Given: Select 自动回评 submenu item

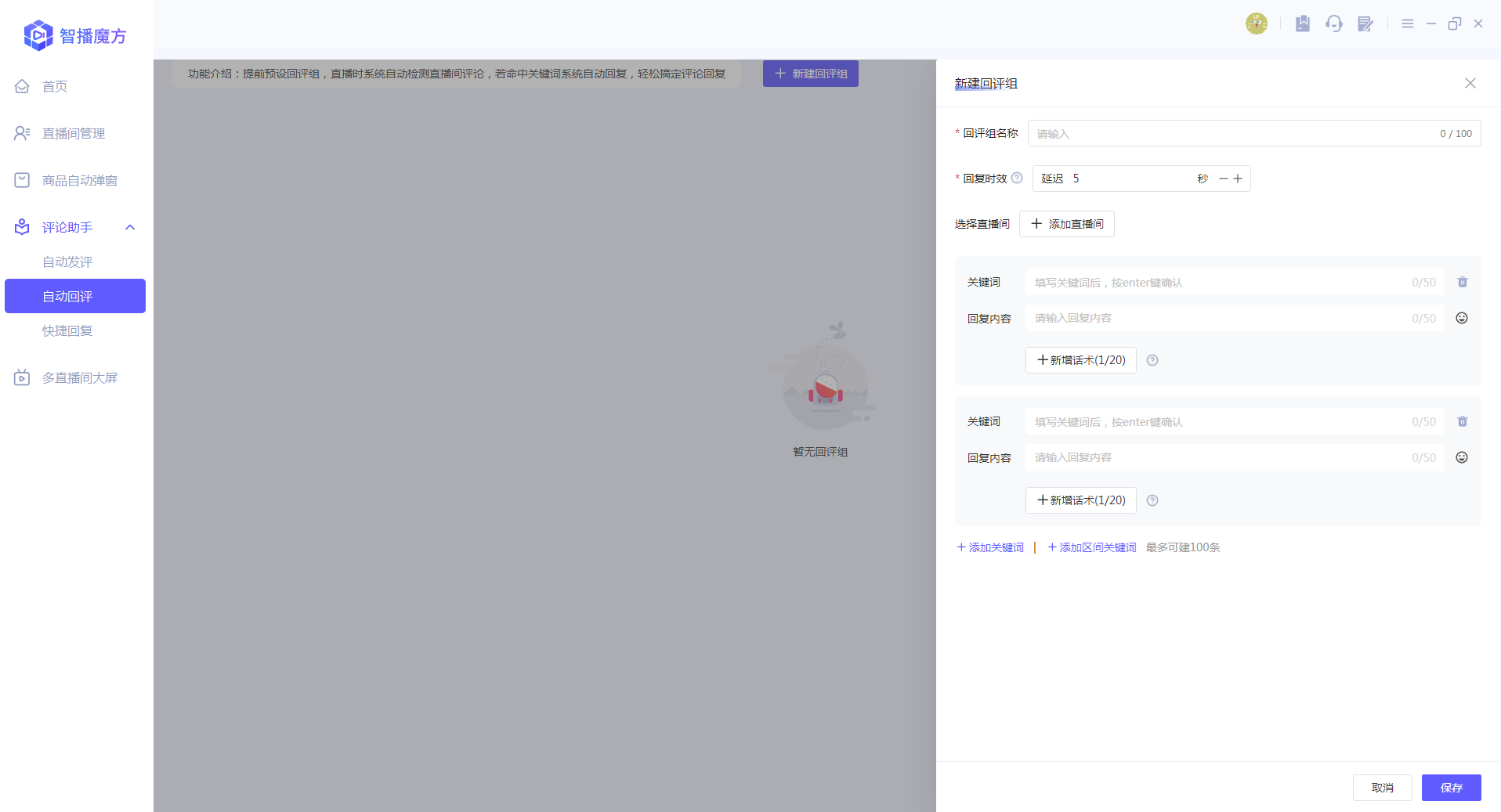Looking at the screenshot, I should tap(75, 296).
